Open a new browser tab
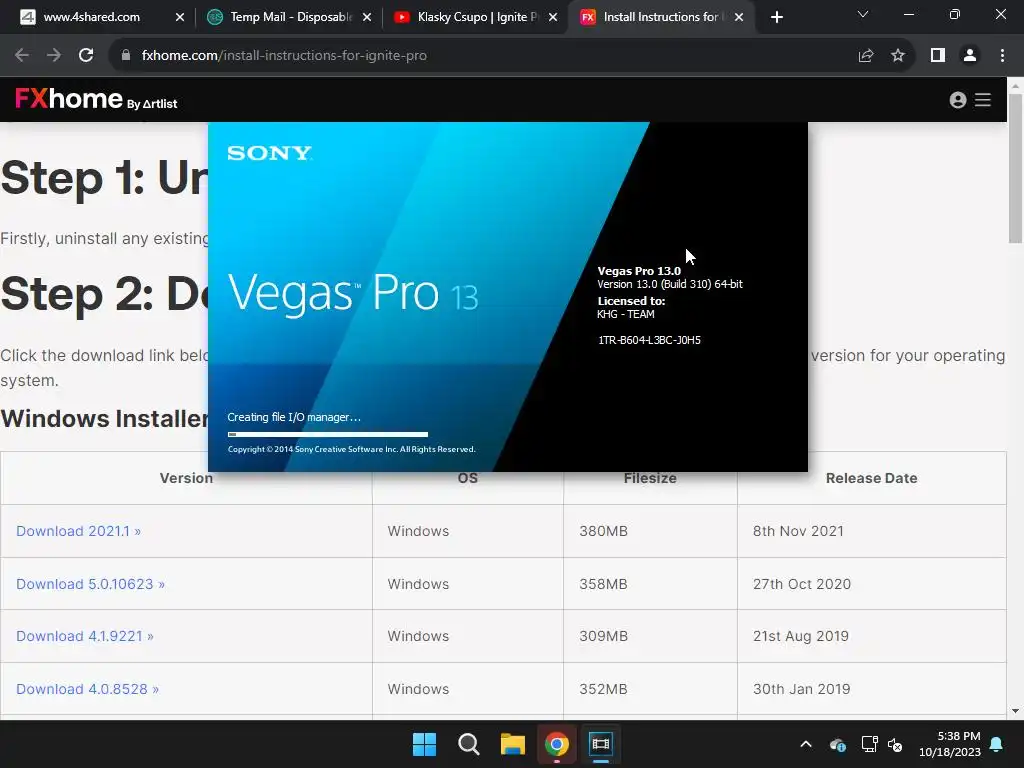This screenshot has height=768, width=1024. (x=776, y=18)
